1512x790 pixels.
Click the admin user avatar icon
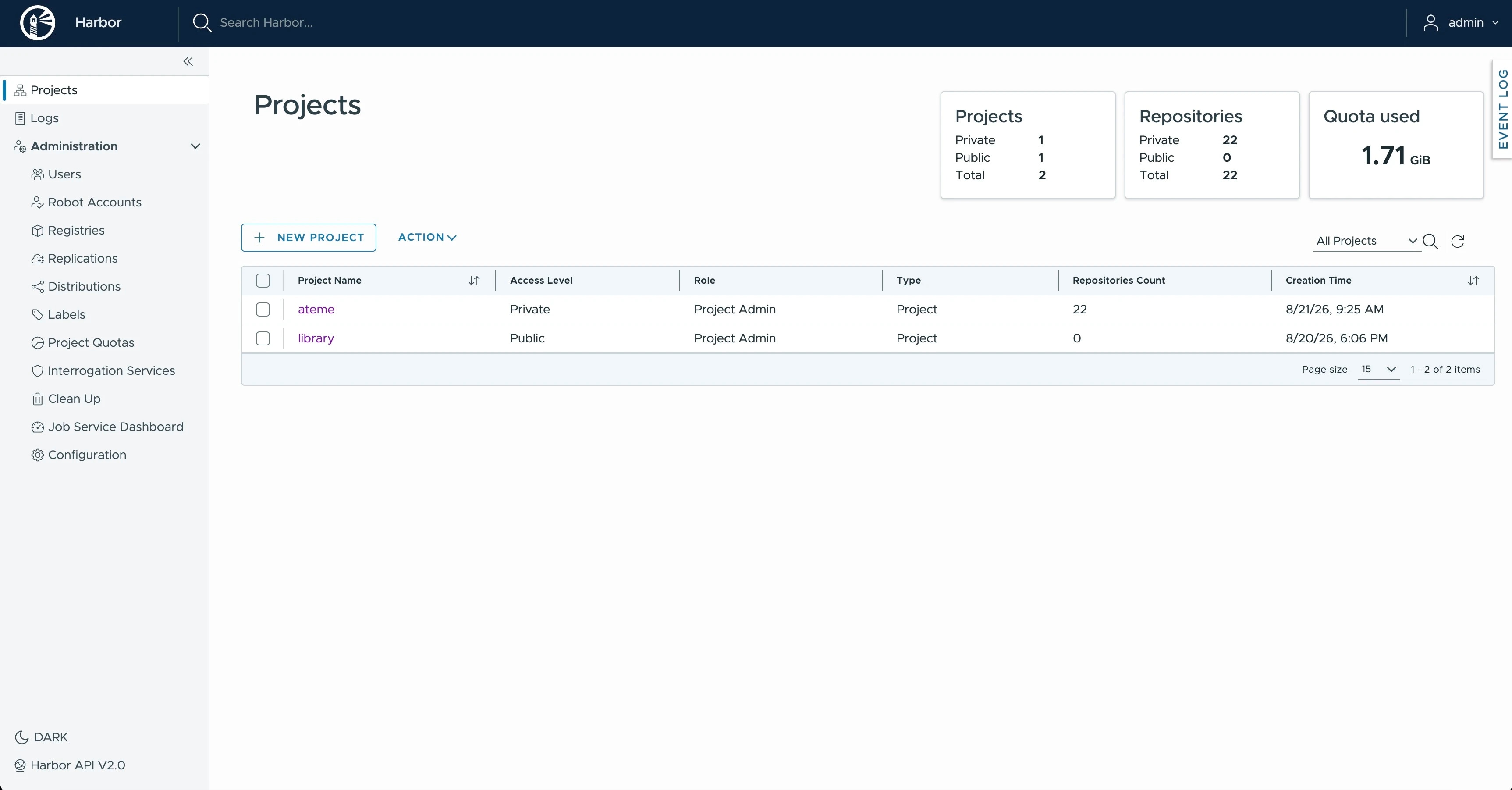[1430, 23]
